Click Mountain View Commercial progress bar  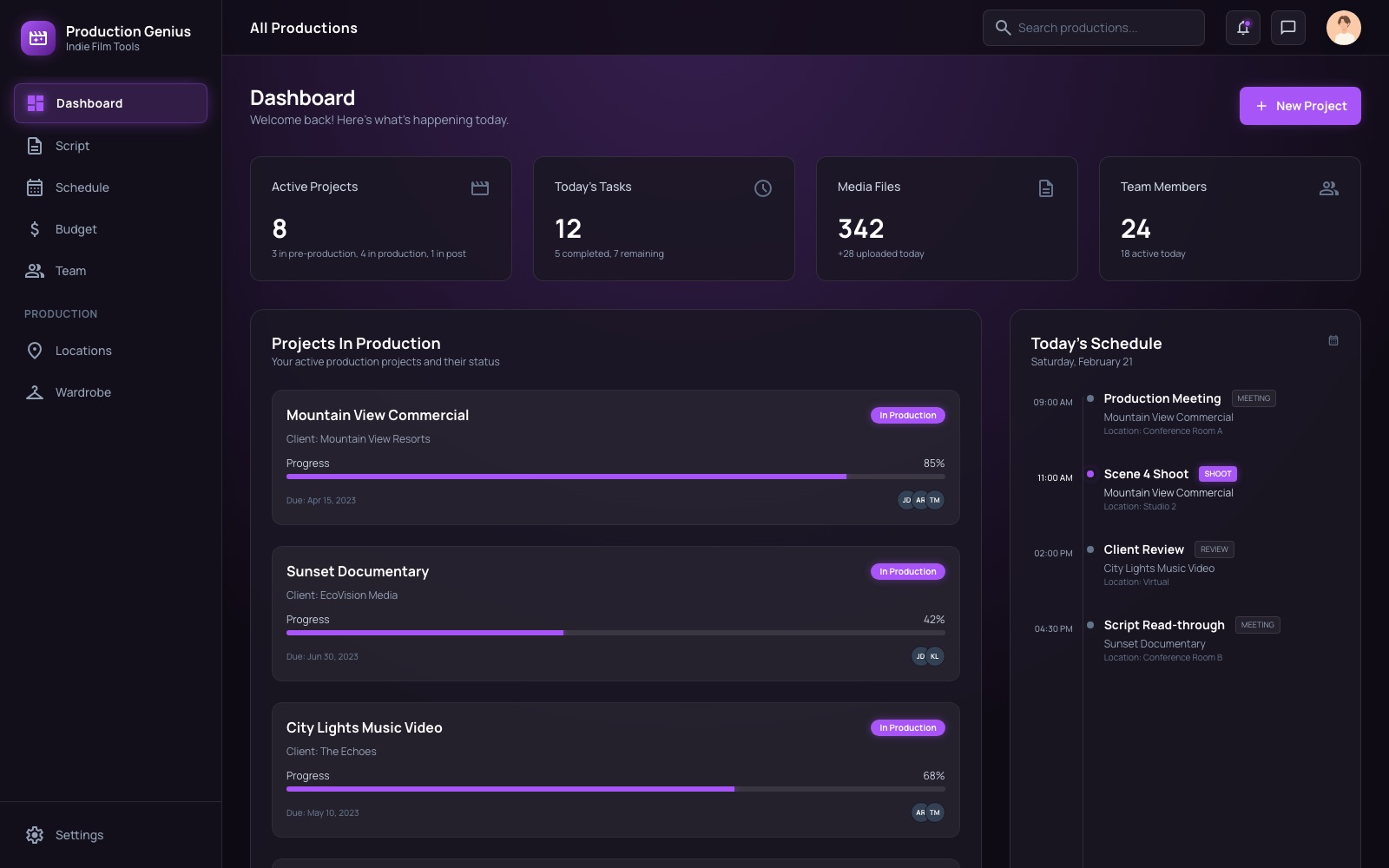[616, 477]
